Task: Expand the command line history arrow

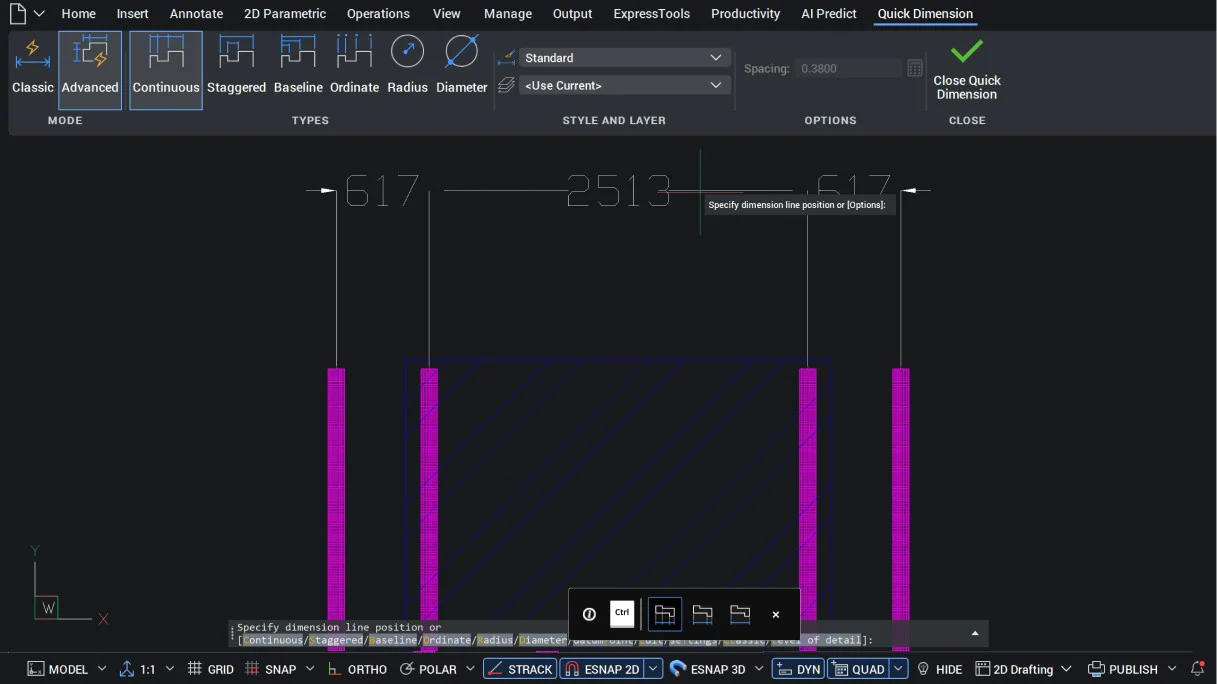Action: 975,633
